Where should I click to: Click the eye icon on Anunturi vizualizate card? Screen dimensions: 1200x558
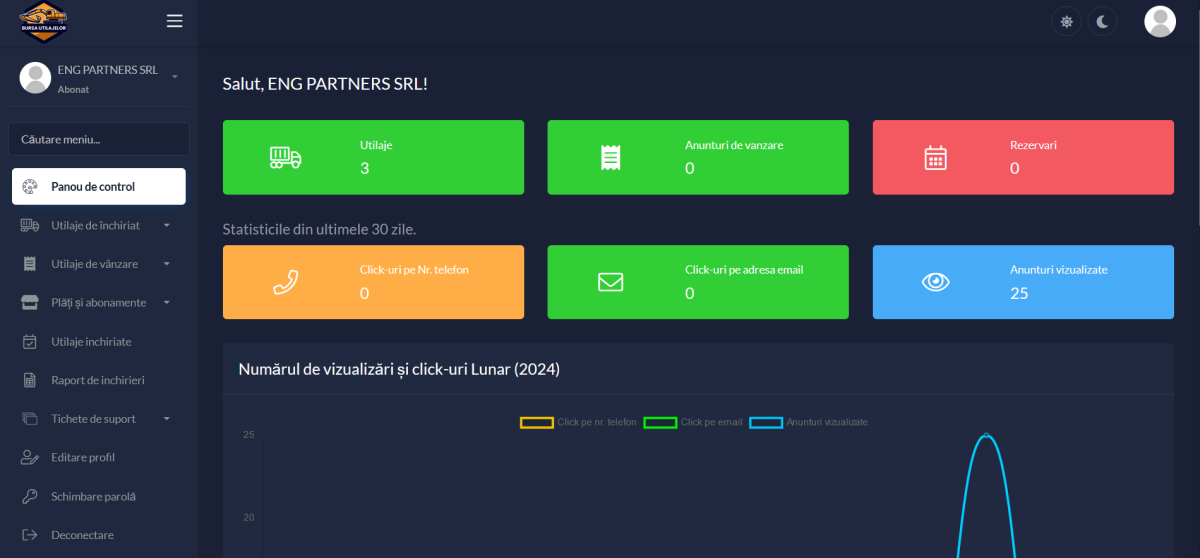click(x=935, y=282)
